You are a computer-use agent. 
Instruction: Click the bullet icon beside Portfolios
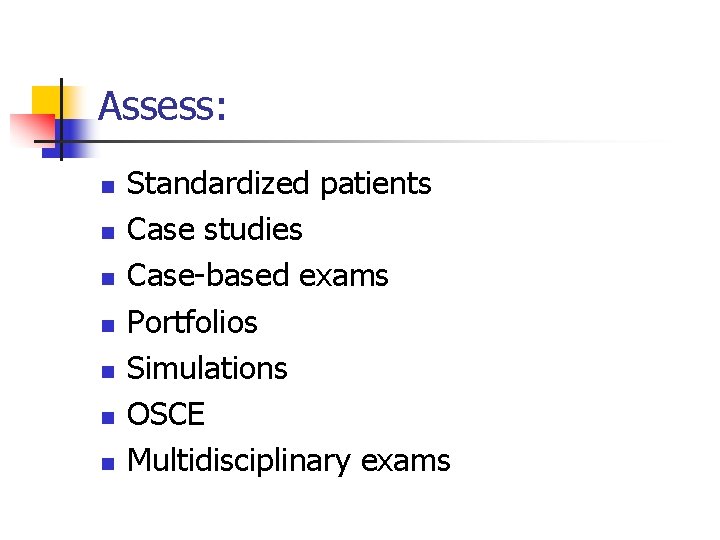click(x=107, y=325)
